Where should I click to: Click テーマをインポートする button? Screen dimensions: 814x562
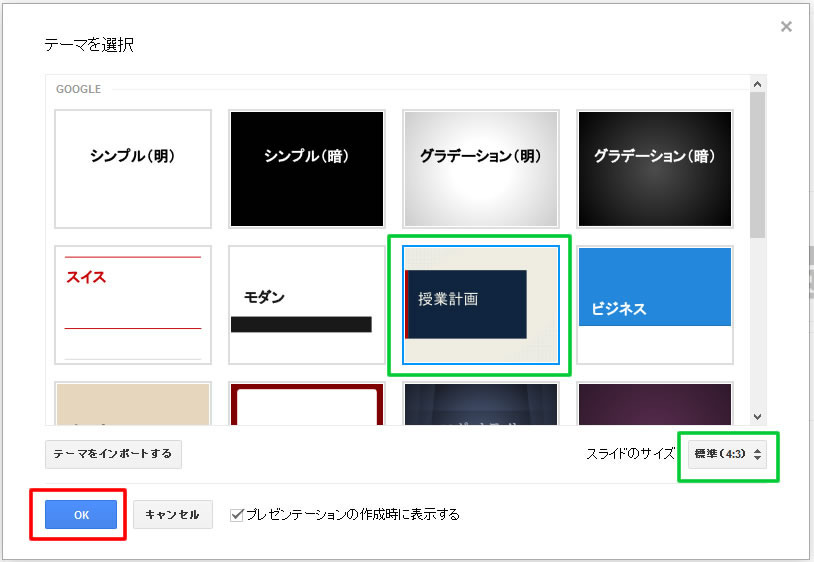[113, 454]
